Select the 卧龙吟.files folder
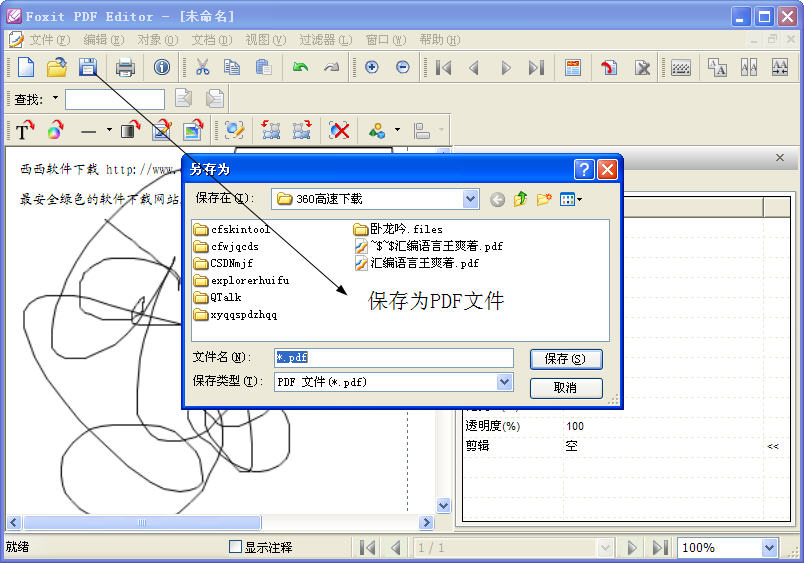The image size is (804, 563). (x=398, y=229)
